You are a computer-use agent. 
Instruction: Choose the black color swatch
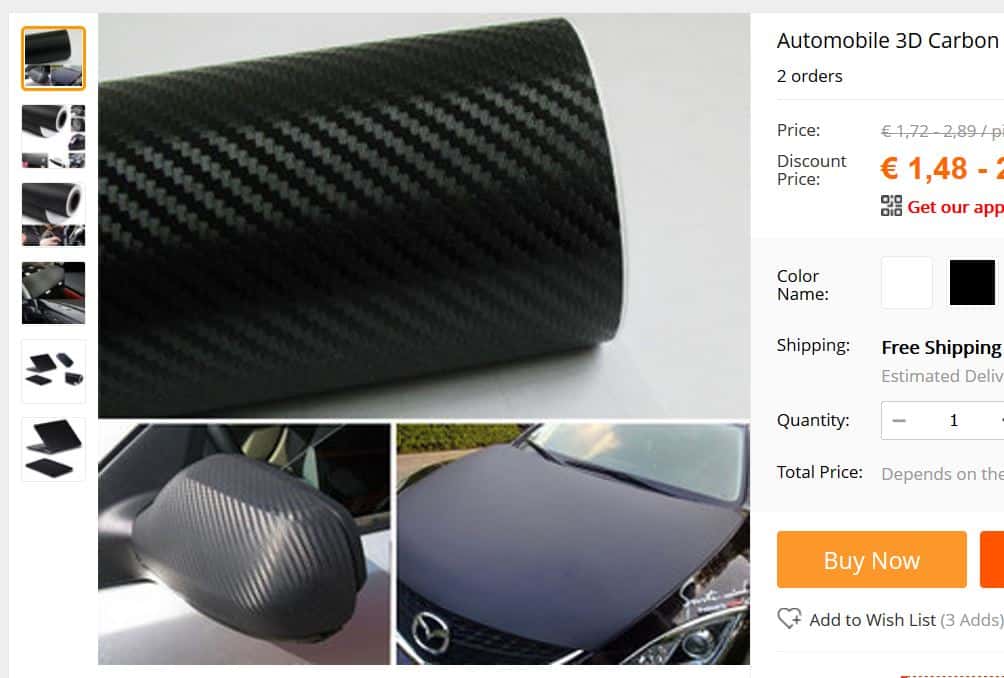click(972, 283)
